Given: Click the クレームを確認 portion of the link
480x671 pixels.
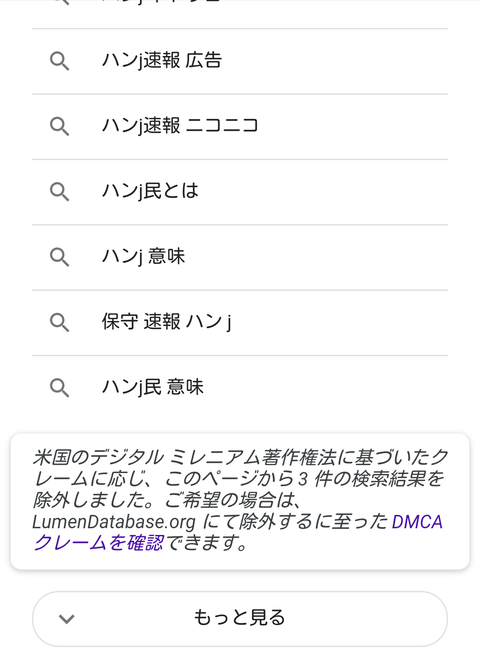Looking at the screenshot, I should pos(98,543).
